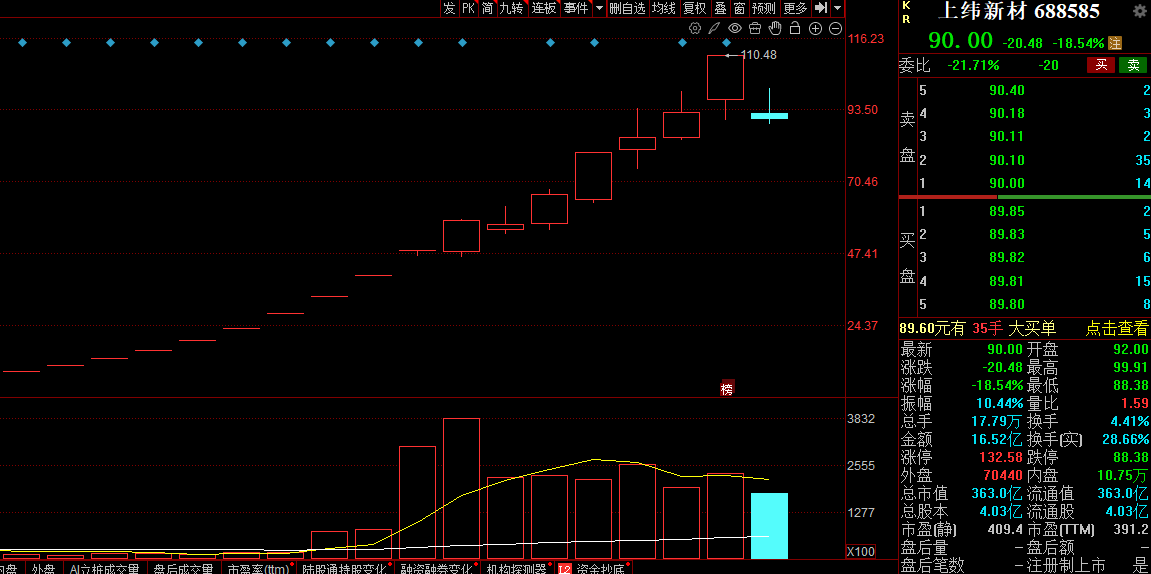Toggle the eye visibility icon
The width and height of the screenshot is (1151, 574).
[735, 29]
